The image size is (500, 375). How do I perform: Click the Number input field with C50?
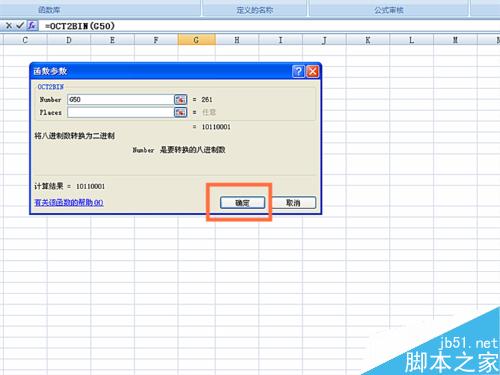[x=121, y=99]
